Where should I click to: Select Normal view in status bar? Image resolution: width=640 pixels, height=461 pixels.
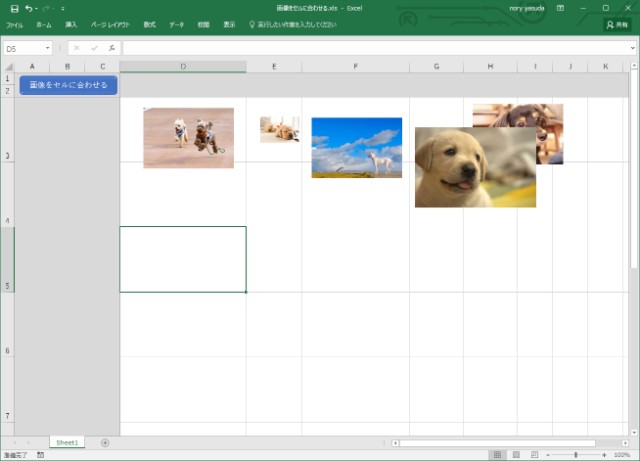[x=497, y=455]
